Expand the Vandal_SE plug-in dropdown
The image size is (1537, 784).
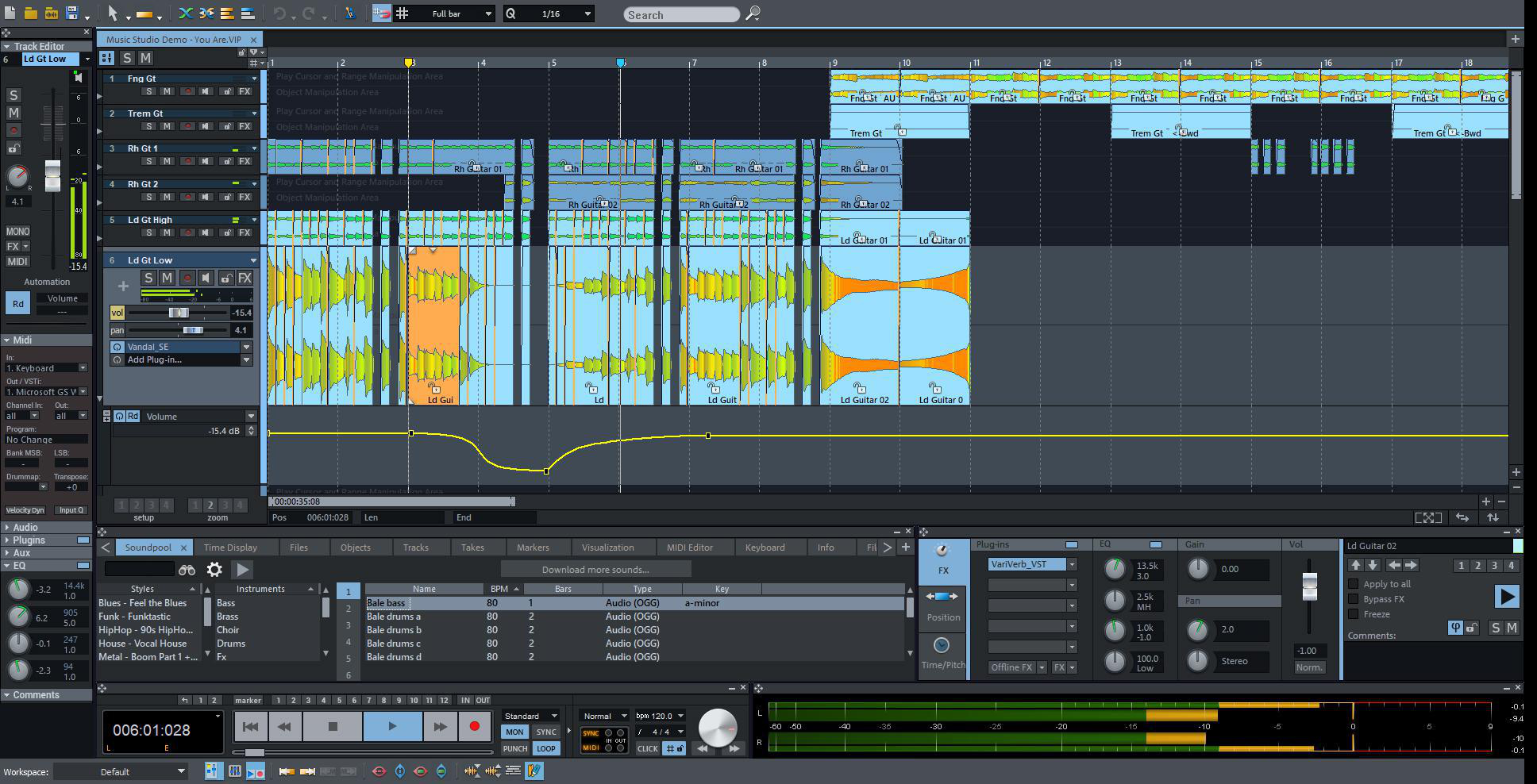[x=246, y=347]
